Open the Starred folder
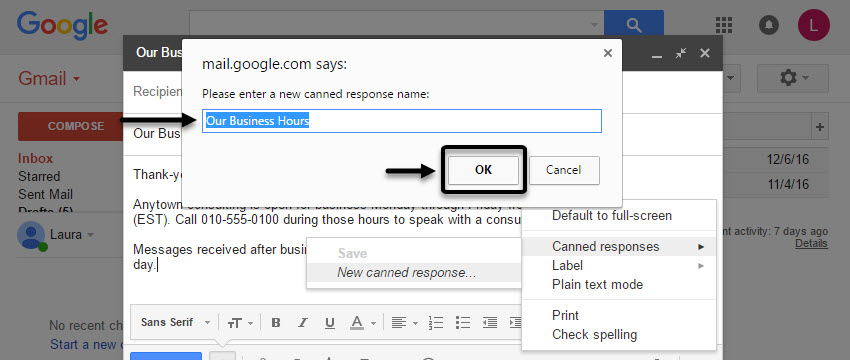This screenshot has width=850, height=360. (39, 176)
